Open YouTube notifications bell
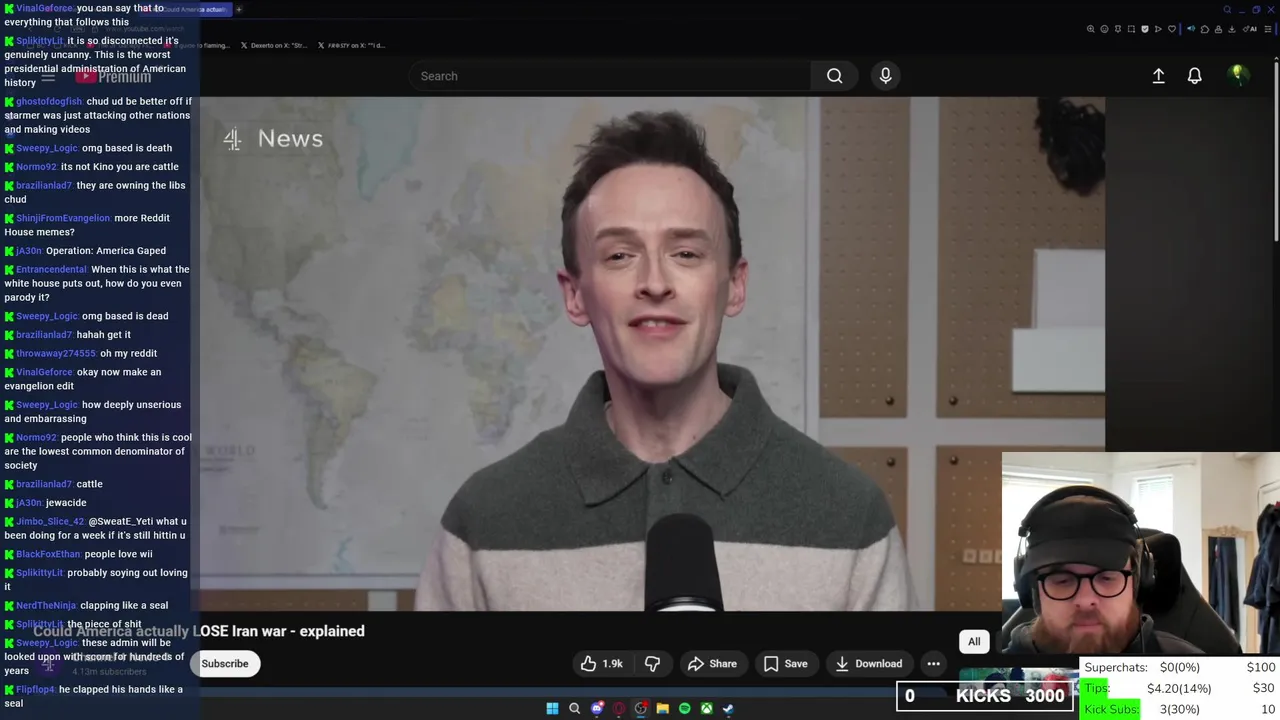Viewport: 1280px width, 720px height. (1194, 76)
